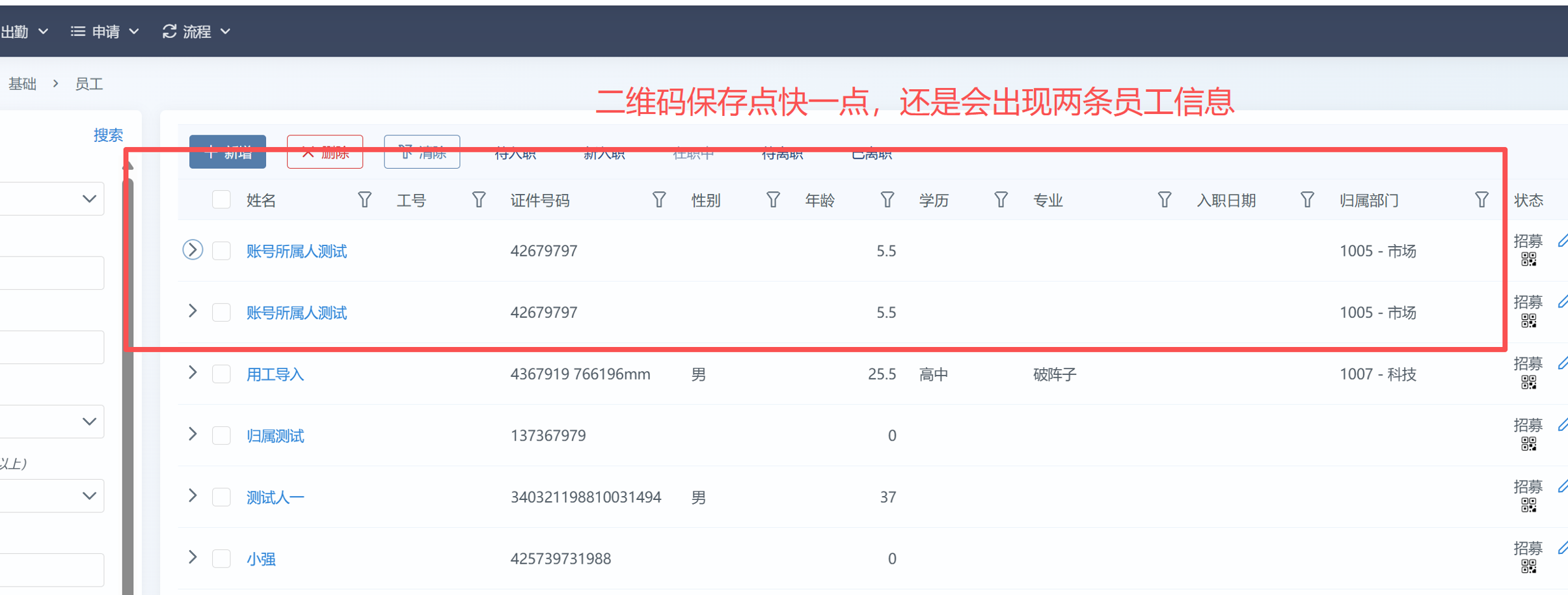This screenshot has width=1568, height=595.
Task: Open QR code for 测试人一 row
Action: 1528,505
